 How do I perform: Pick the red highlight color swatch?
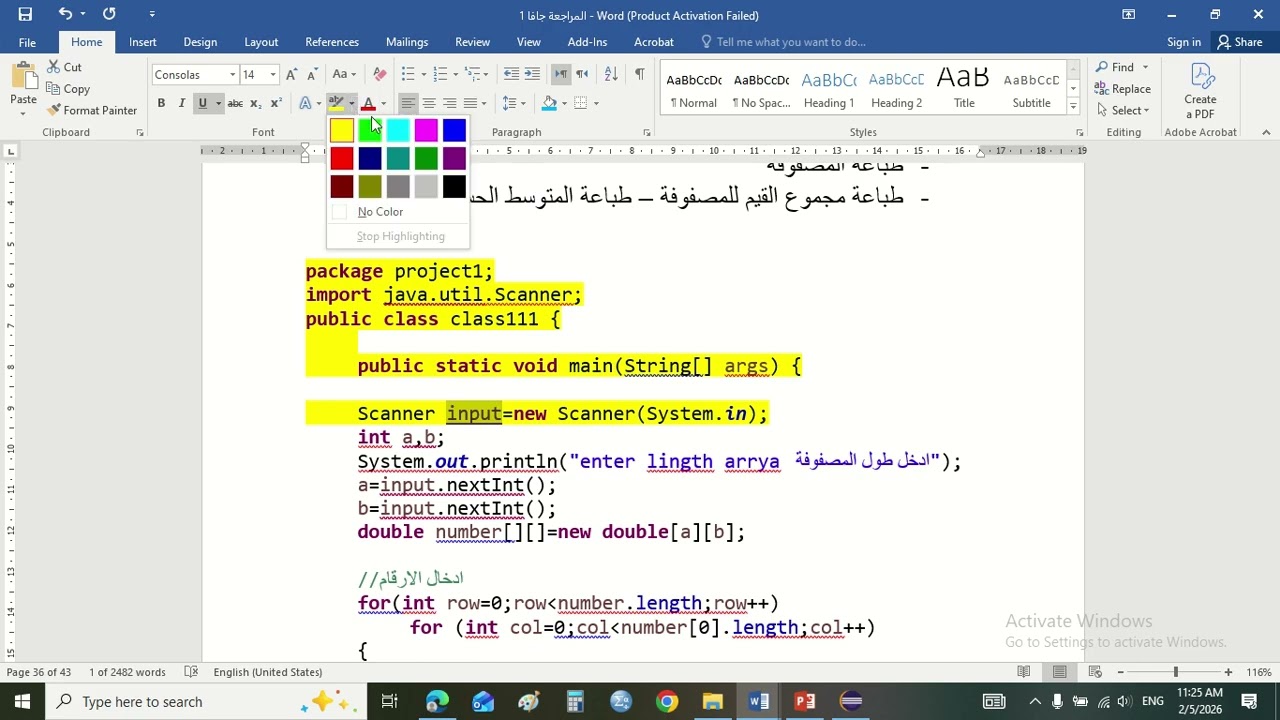[x=342, y=158]
